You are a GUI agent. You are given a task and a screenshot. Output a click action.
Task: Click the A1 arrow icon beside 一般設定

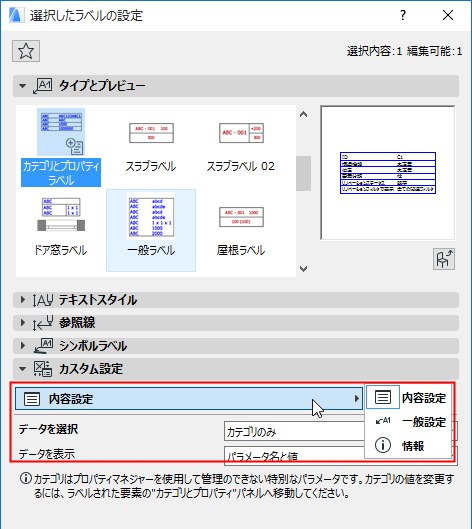383,421
